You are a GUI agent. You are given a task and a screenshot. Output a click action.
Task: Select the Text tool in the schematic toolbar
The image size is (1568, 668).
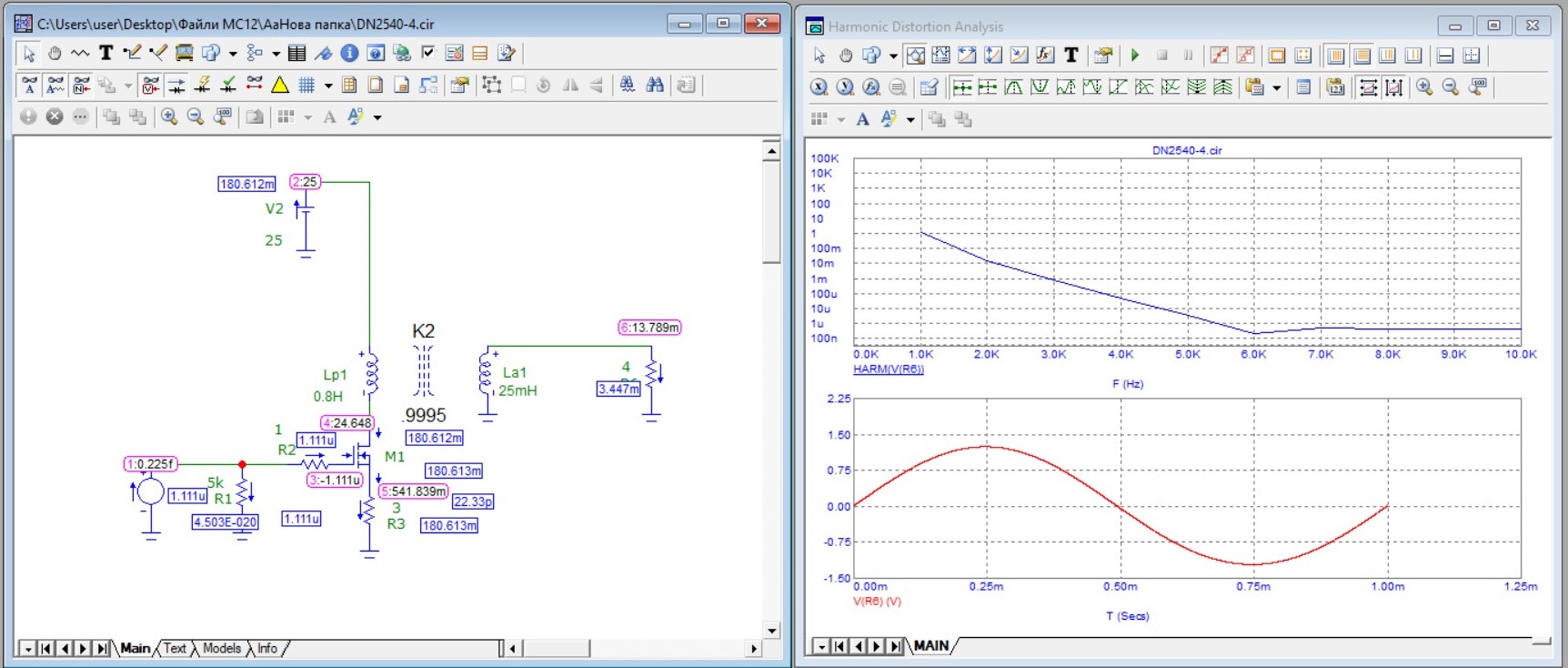(106, 54)
